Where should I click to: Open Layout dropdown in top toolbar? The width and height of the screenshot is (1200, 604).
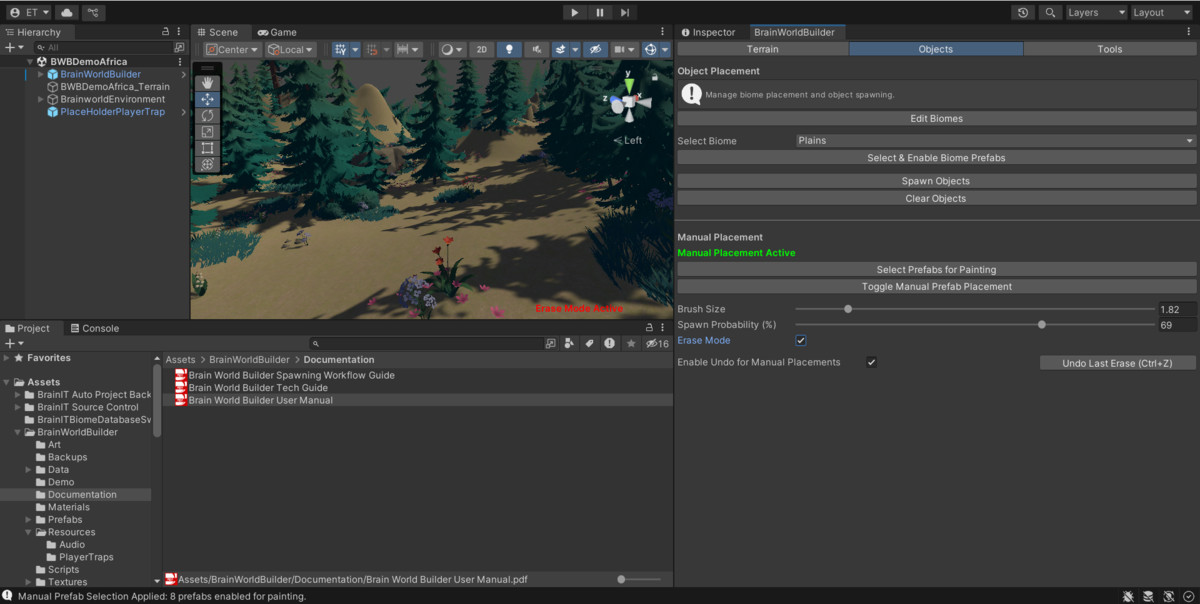coord(1161,12)
